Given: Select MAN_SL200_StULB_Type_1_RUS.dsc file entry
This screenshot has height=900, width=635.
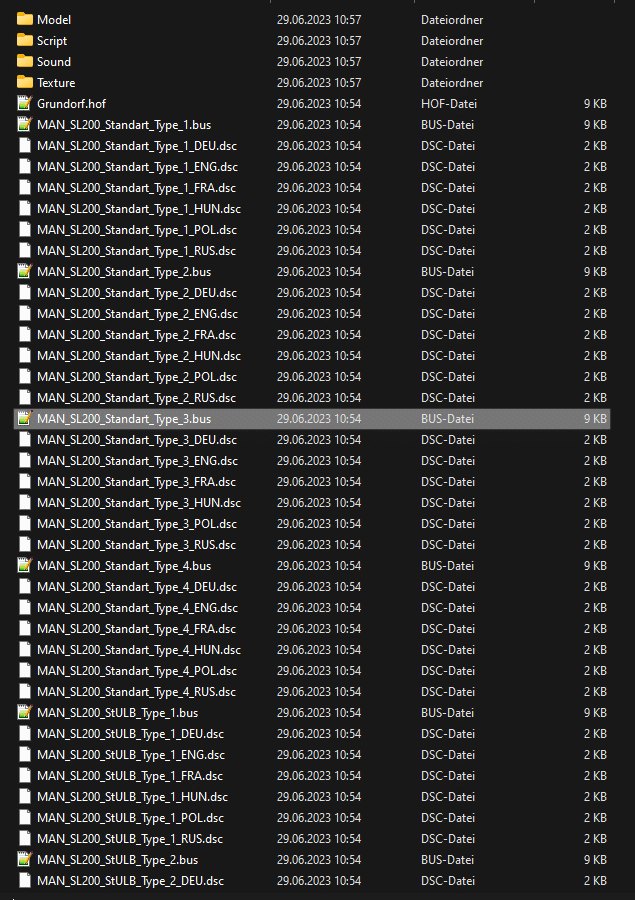Looking at the screenshot, I should [130, 838].
